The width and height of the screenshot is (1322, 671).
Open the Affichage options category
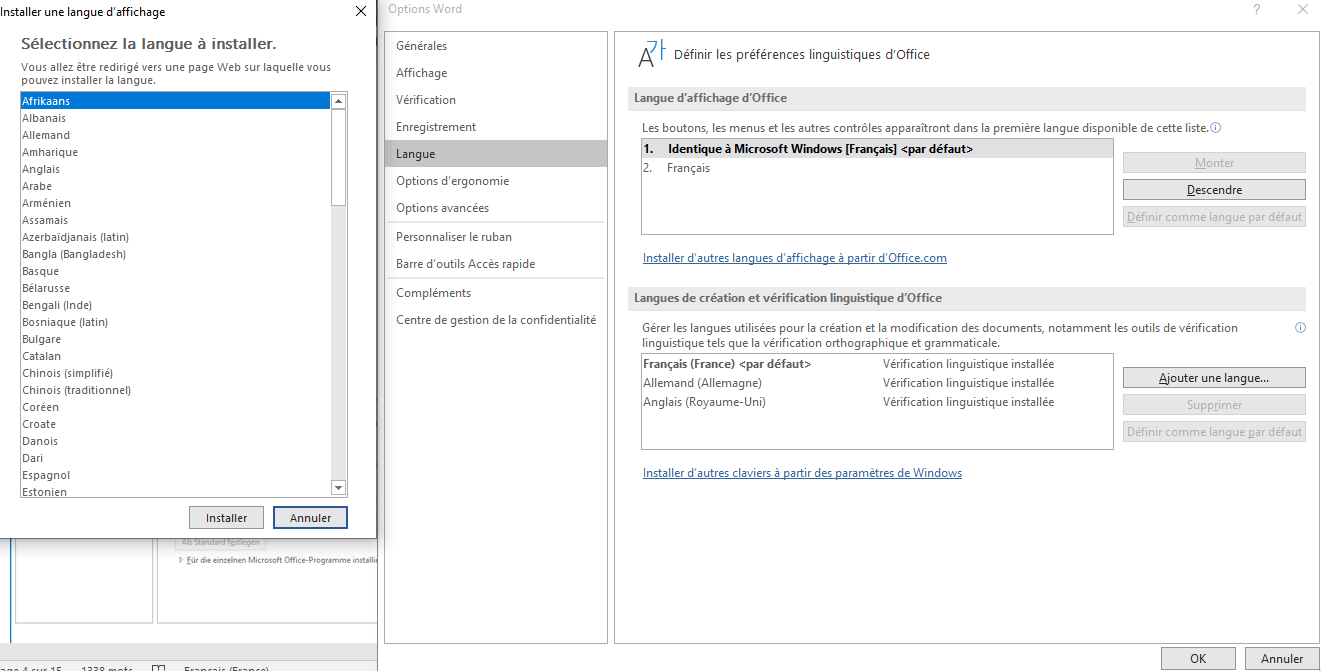tap(495, 73)
